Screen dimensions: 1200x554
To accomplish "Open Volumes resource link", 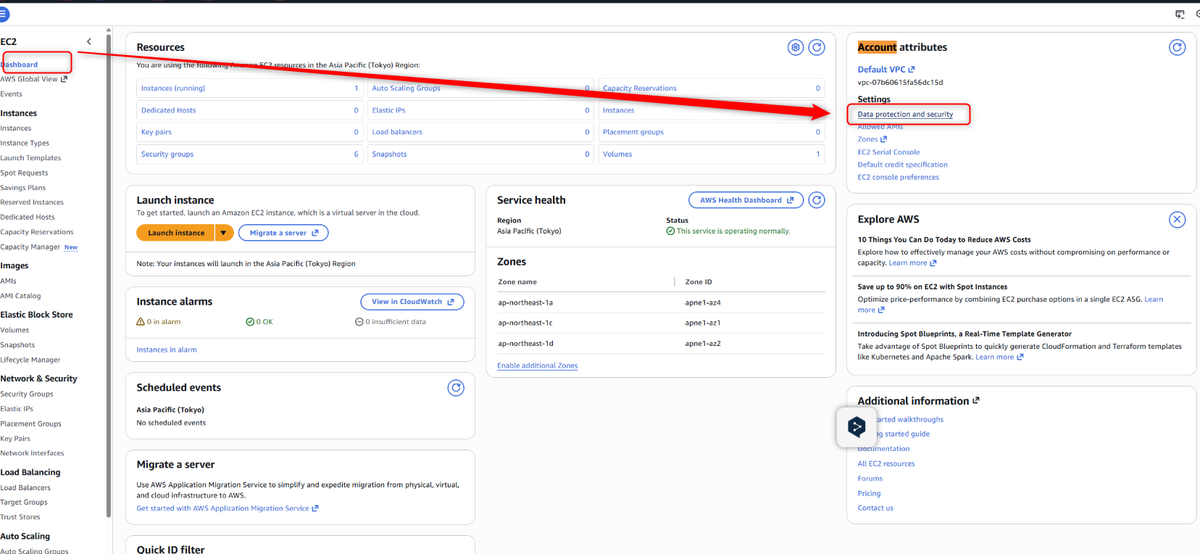I will 618,154.
